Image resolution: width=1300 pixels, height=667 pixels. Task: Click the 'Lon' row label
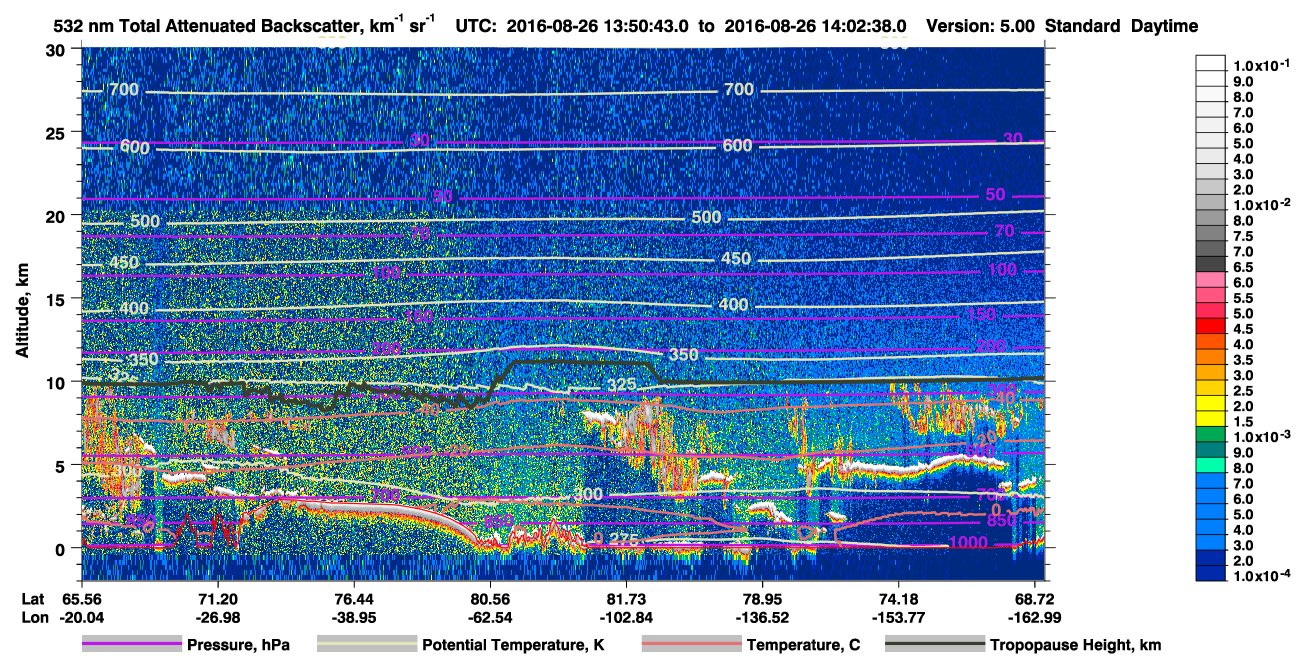[x=34, y=617]
